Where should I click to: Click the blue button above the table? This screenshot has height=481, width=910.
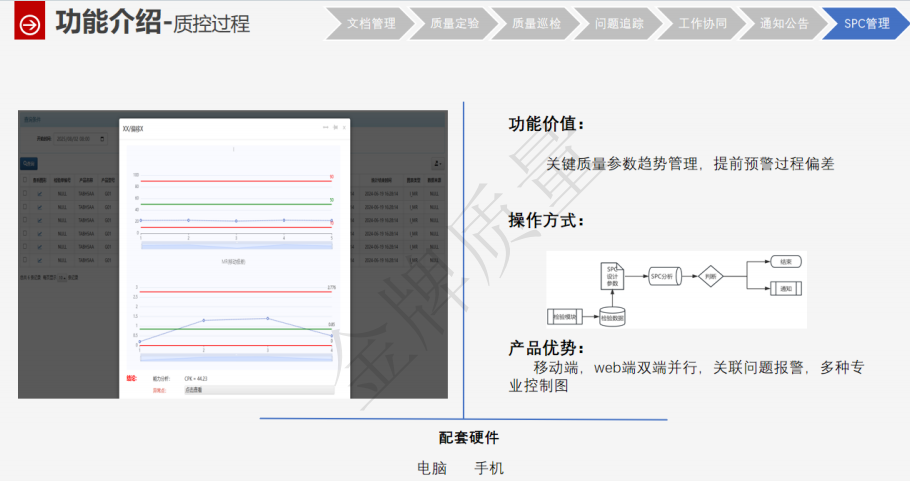click(x=29, y=162)
